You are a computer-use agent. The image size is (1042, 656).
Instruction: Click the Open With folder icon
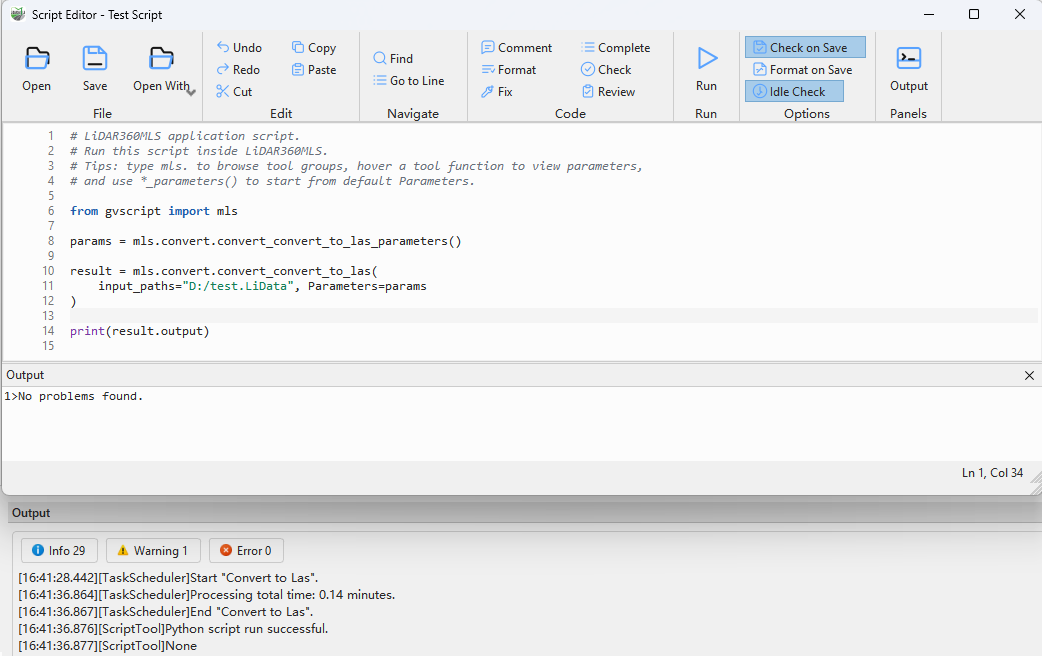click(161, 59)
